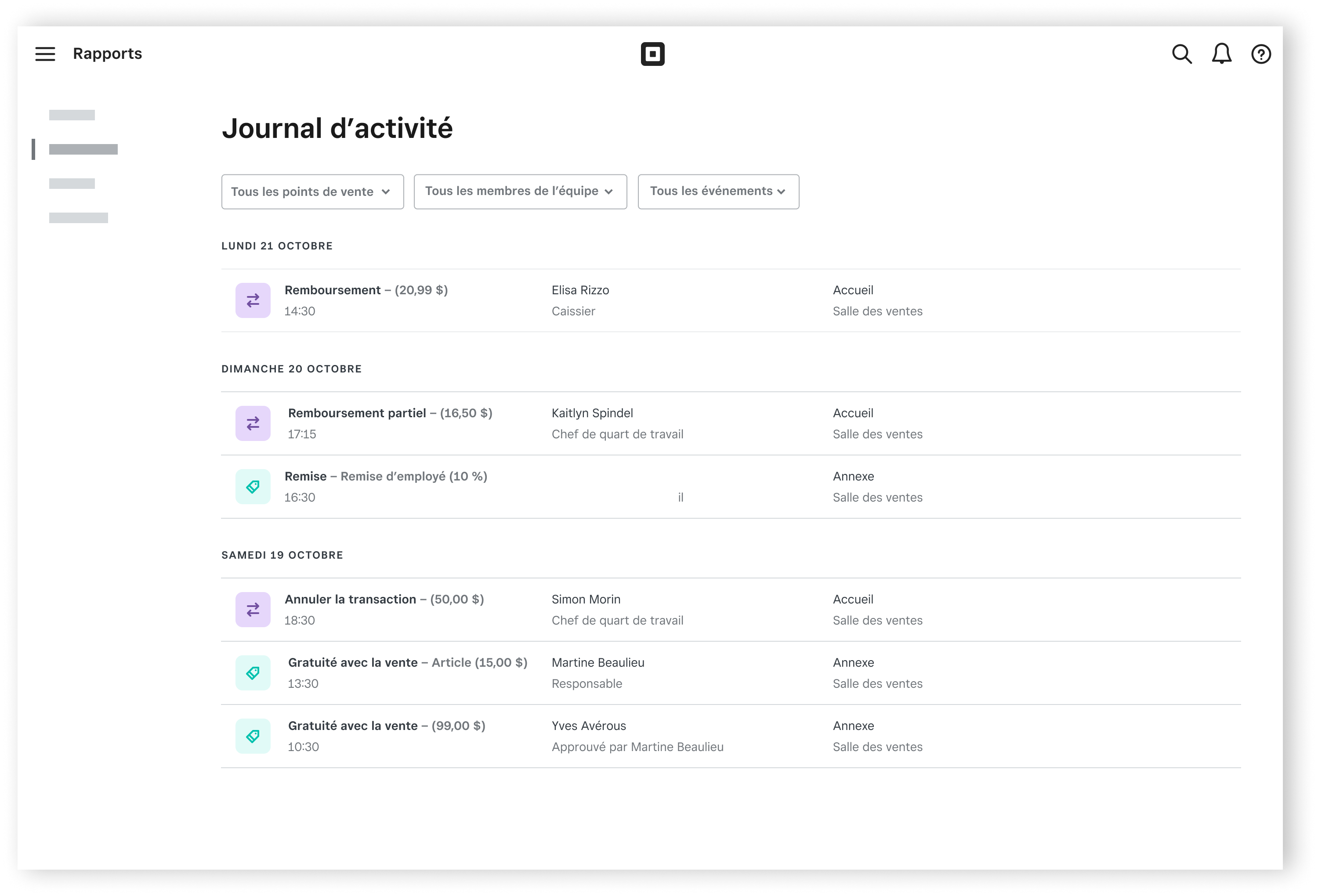Click team member Yves Avérous
The width and height of the screenshot is (1318, 896).
[x=589, y=726]
